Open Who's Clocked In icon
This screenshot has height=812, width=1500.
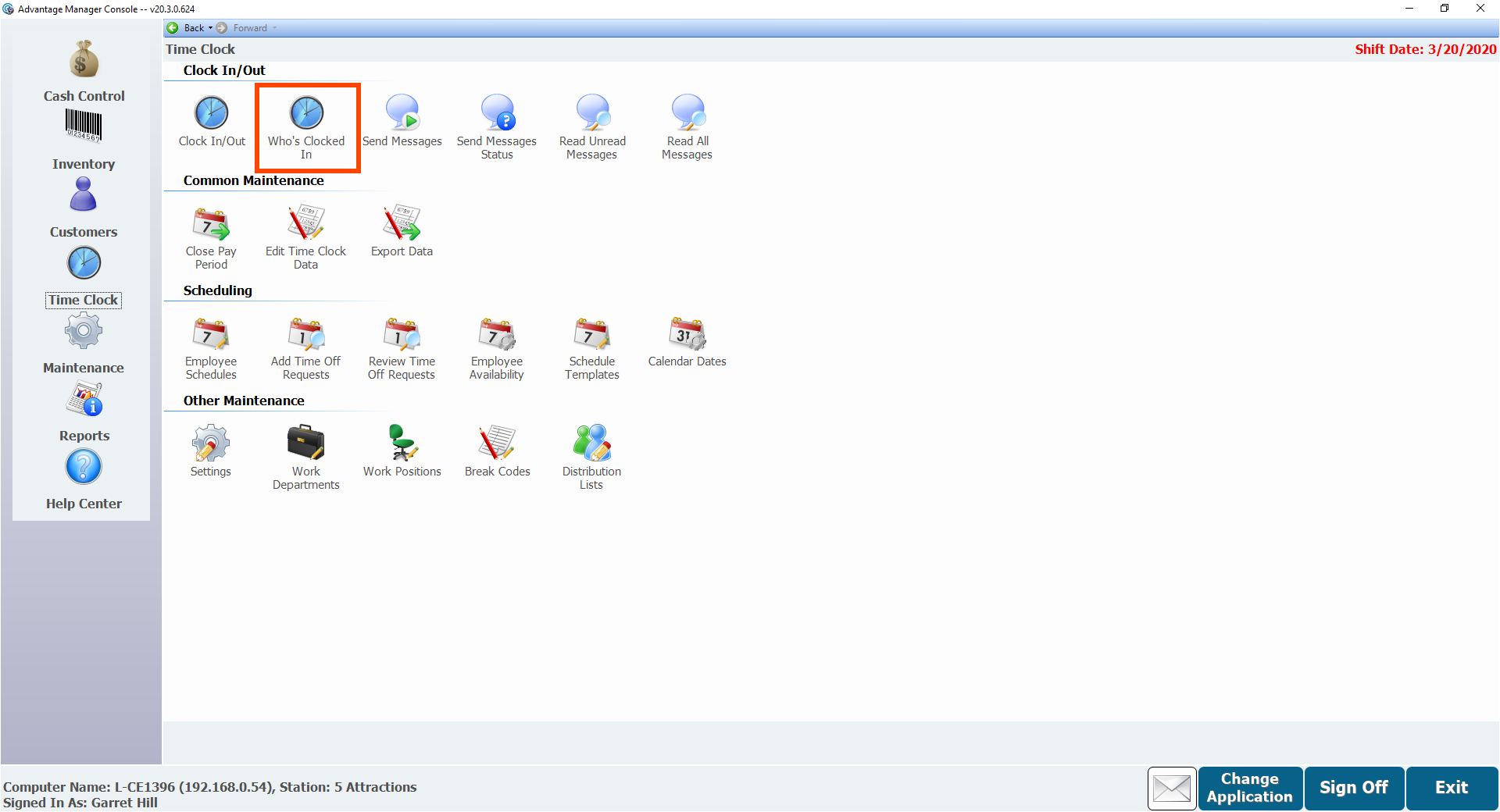[x=306, y=114]
